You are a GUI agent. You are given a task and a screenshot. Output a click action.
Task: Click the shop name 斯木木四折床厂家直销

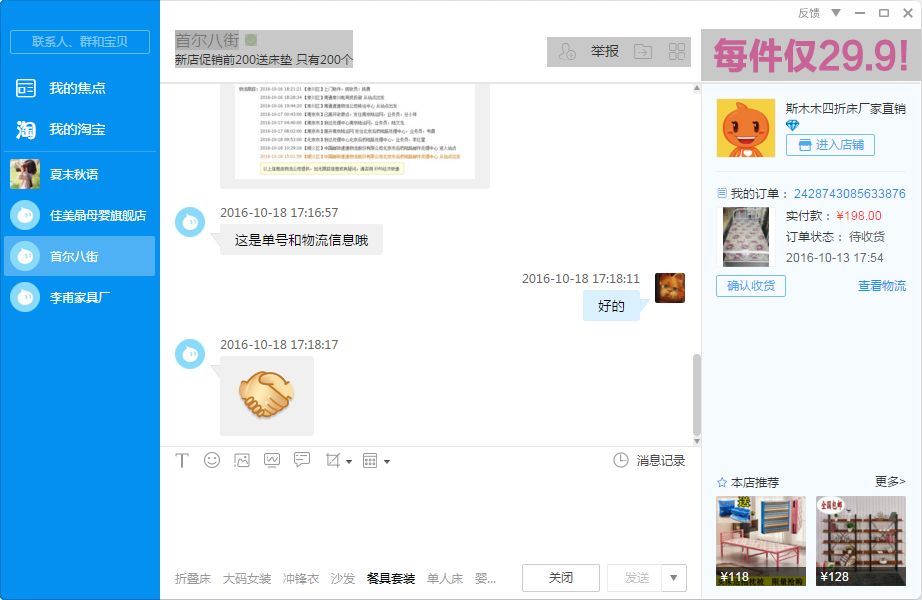tap(846, 108)
